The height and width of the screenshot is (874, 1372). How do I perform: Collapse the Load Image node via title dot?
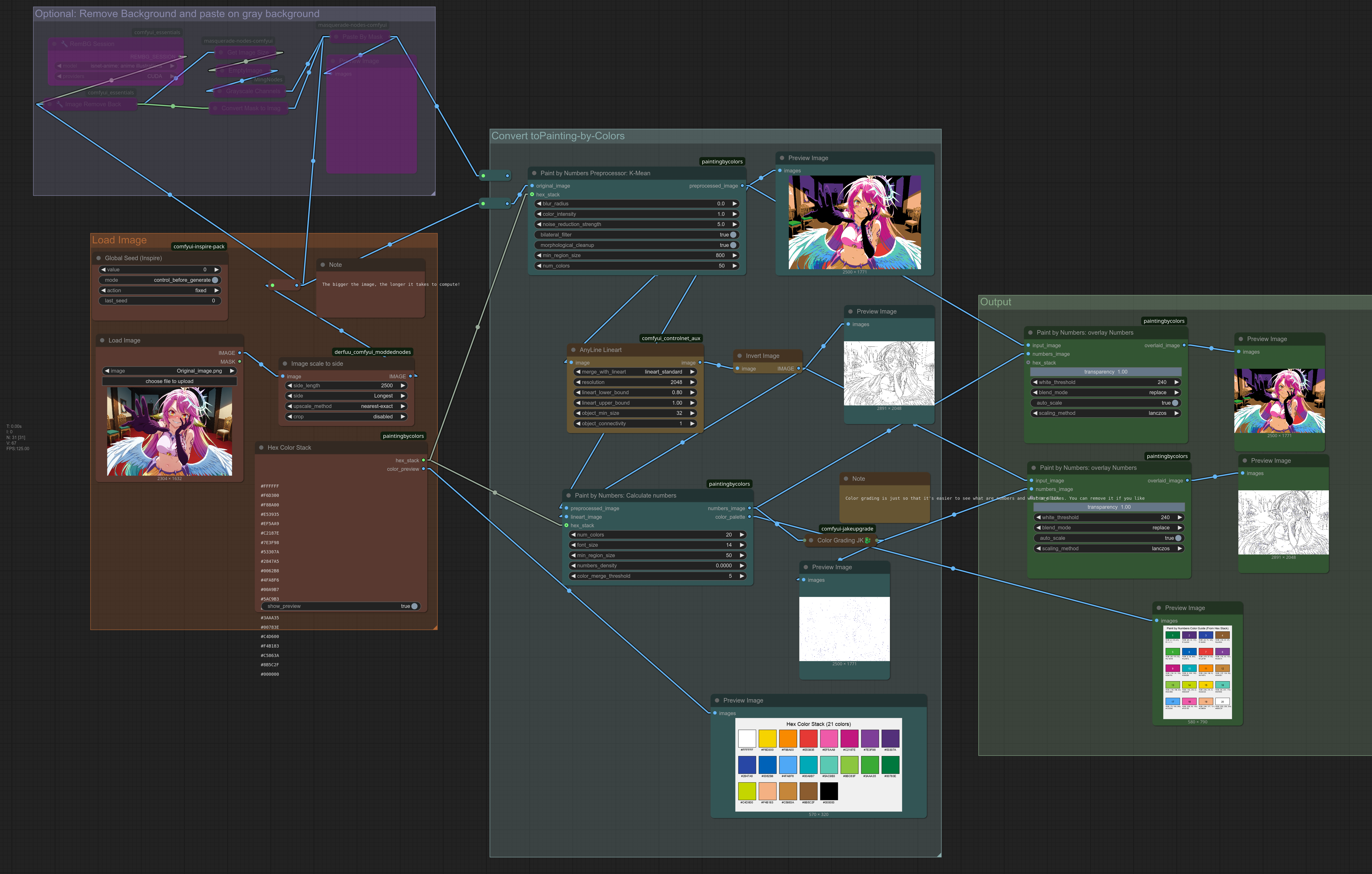[x=103, y=341]
